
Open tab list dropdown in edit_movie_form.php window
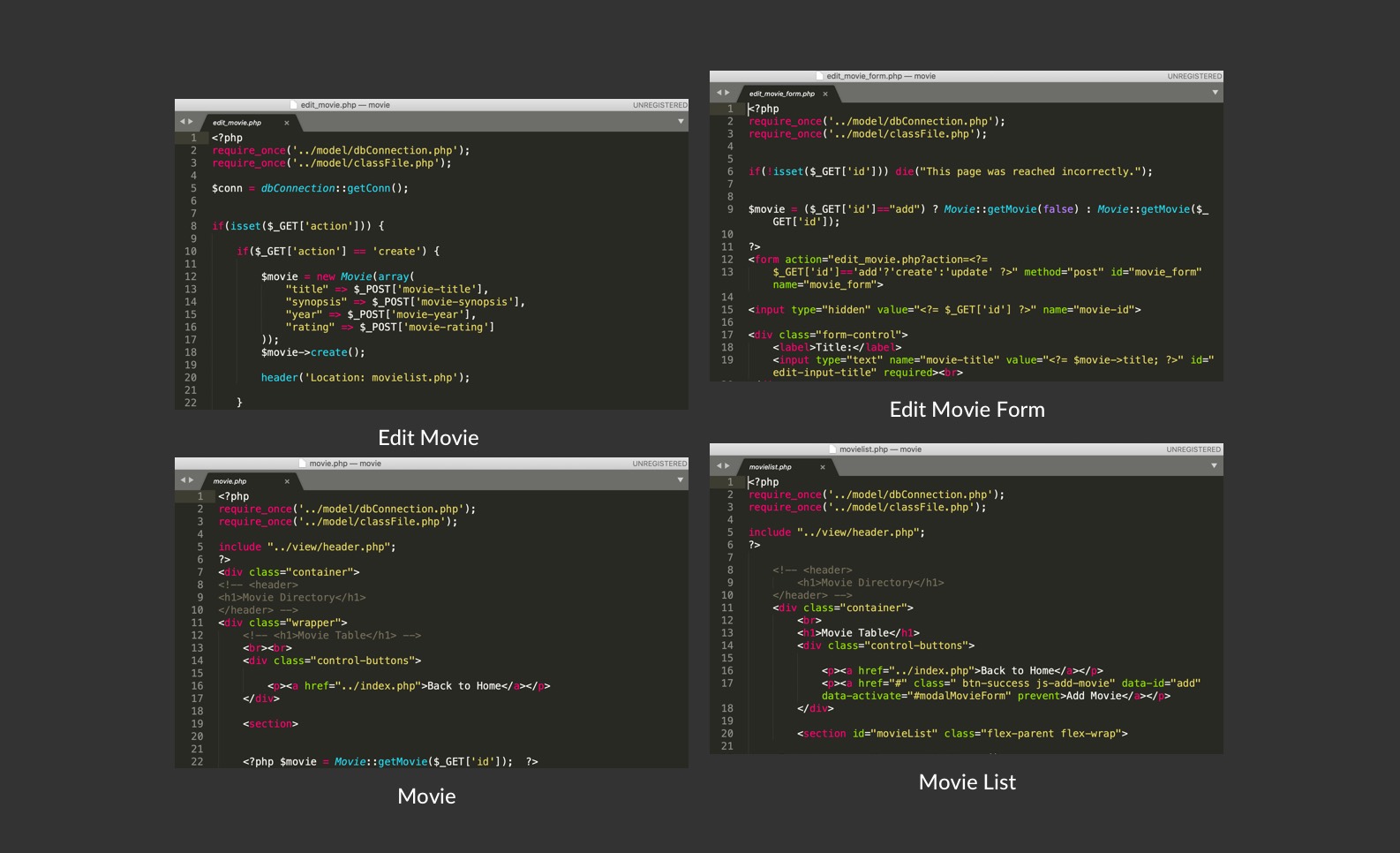[x=1215, y=93]
